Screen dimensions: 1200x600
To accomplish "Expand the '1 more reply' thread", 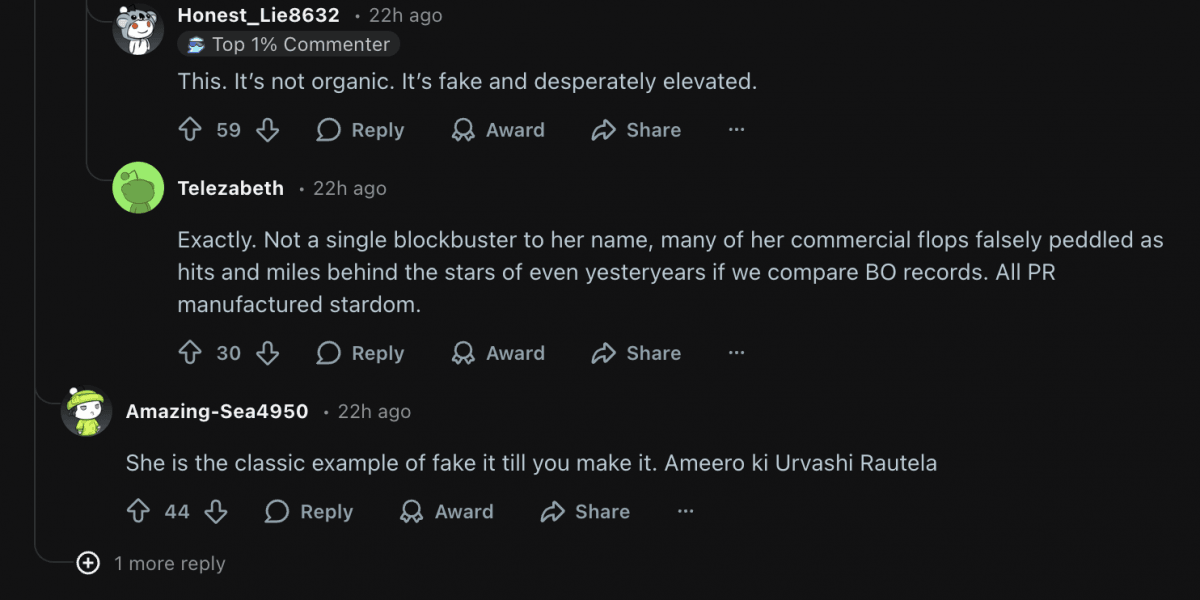I will (x=148, y=563).
